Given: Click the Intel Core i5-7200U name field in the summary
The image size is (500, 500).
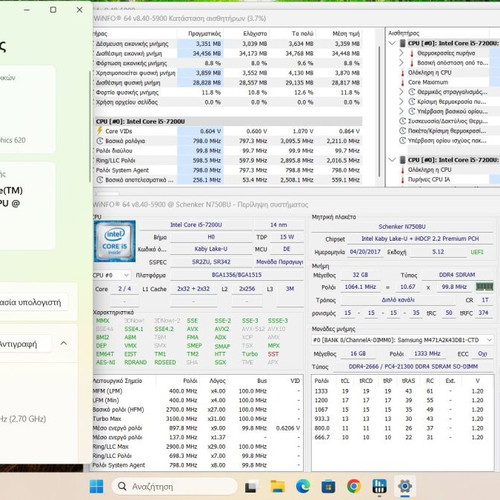Looking at the screenshot, I should tap(196, 225).
